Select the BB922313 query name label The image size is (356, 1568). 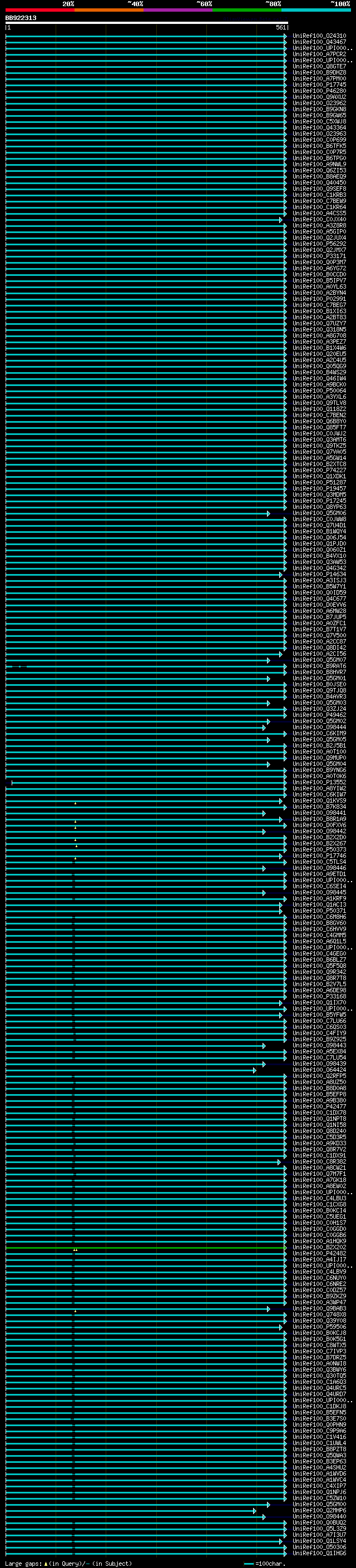pyautogui.click(x=21, y=18)
